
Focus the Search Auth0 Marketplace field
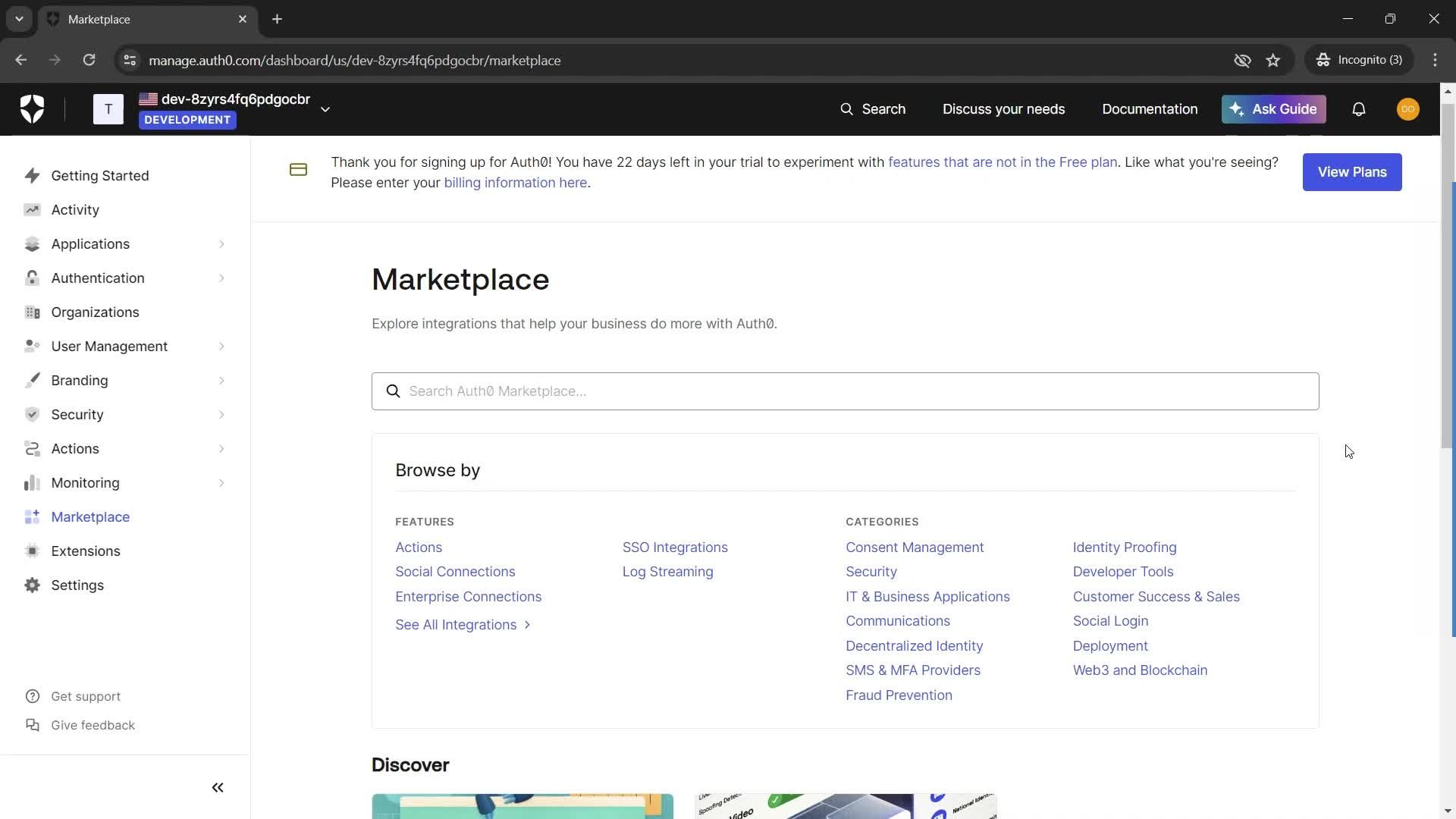(845, 391)
